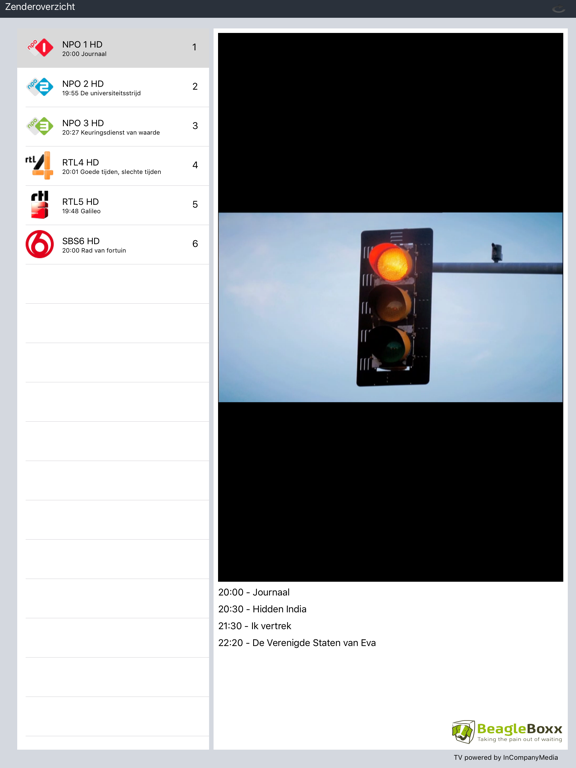576x768 pixels.
Task: Click channel number 4
Action: click(195, 165)
